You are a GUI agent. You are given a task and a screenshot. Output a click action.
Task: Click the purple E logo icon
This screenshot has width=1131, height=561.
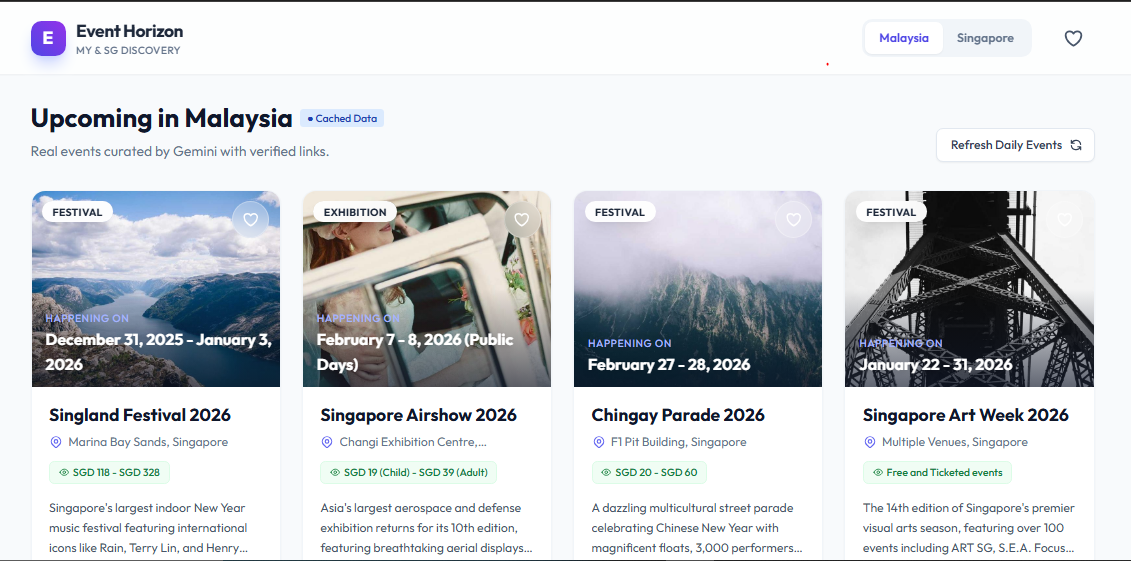(48, 38)
